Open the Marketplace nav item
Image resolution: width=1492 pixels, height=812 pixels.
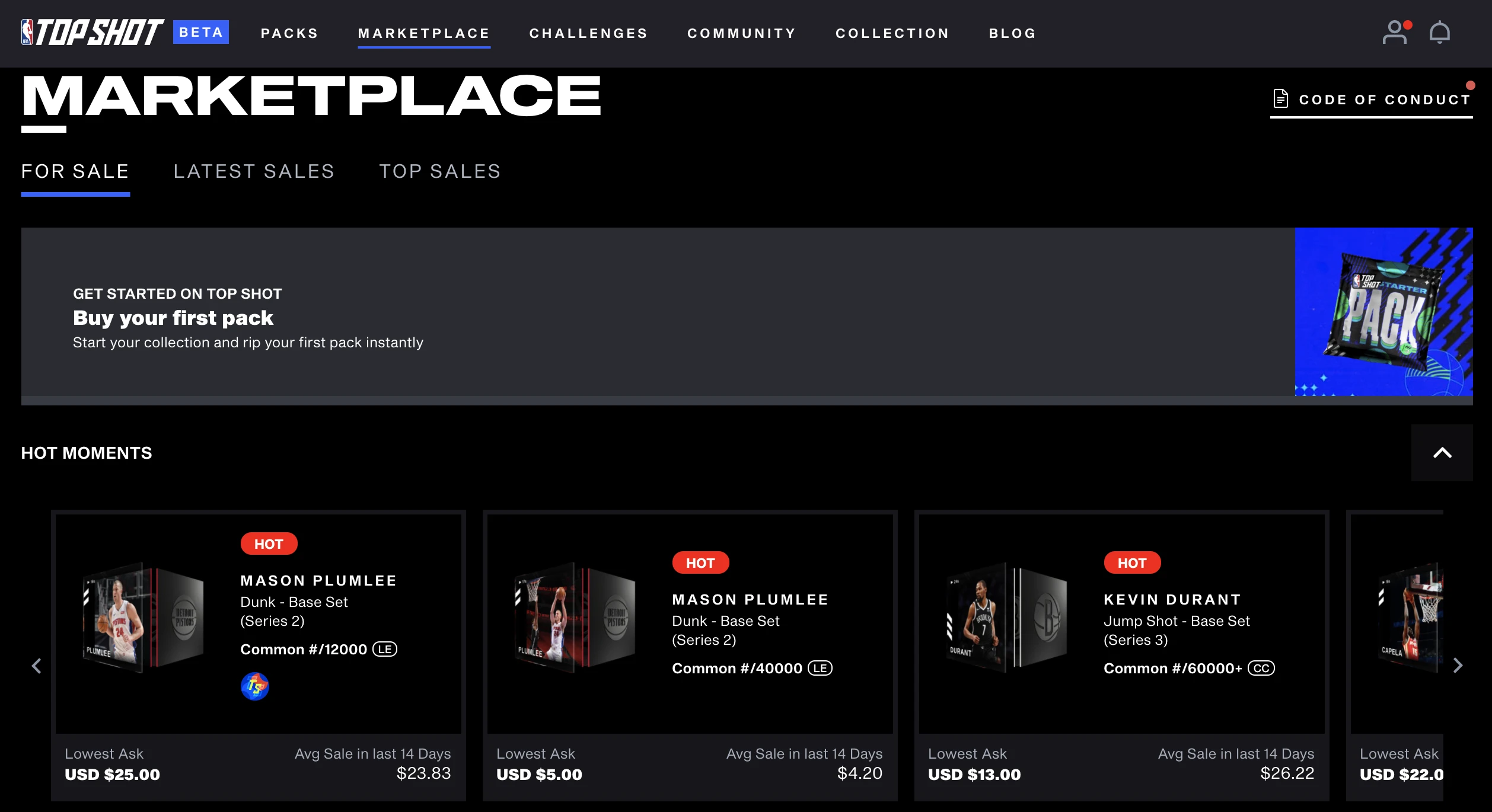424,33
